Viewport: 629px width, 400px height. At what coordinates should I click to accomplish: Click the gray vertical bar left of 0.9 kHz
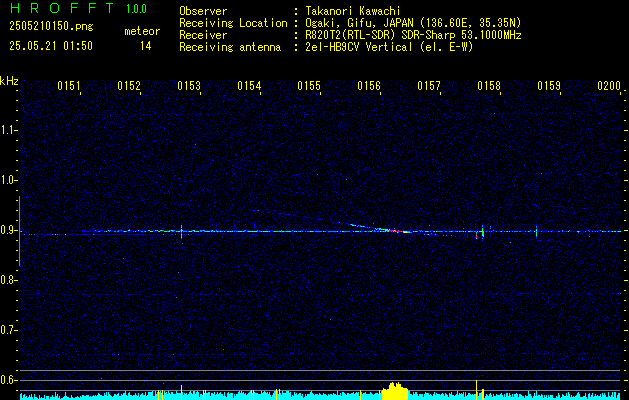(20, 231)
